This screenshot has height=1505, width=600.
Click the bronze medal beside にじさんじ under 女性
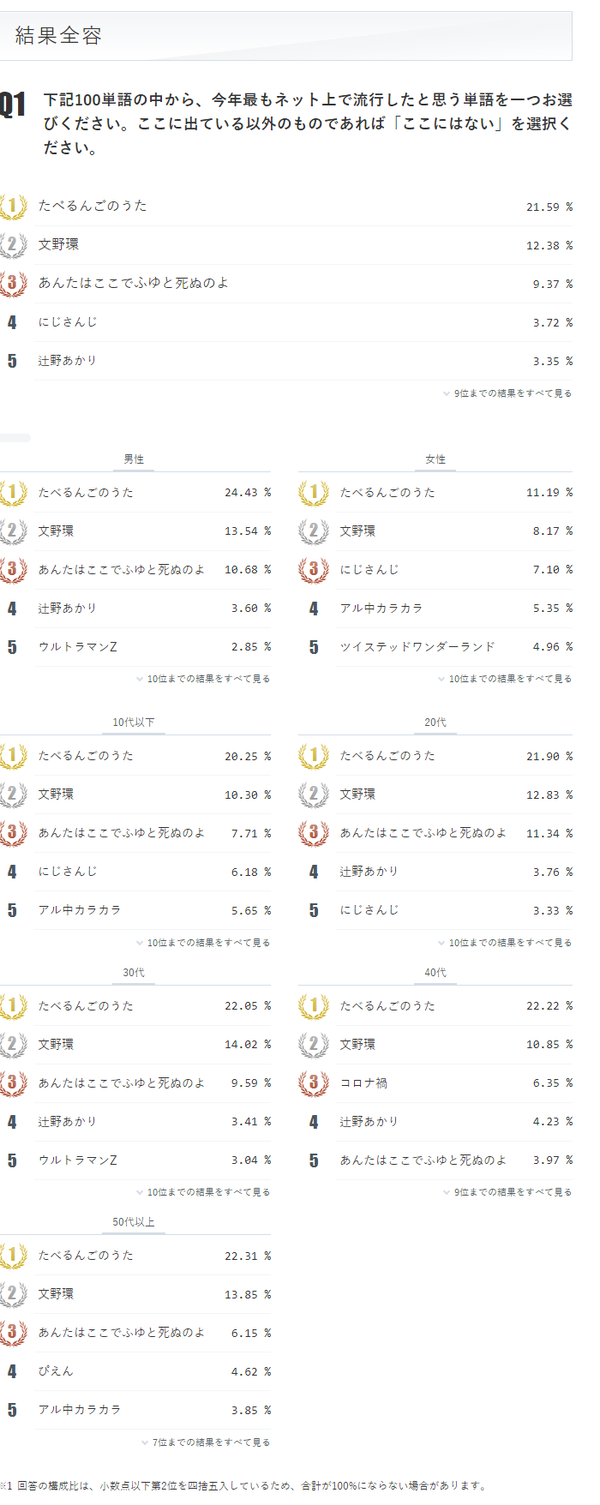313,570
